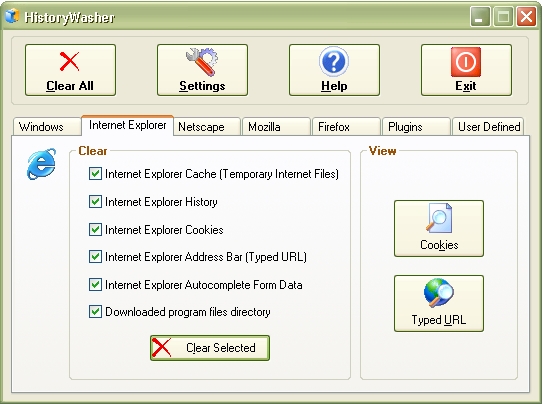This screenshot has width=543, height=404.
Task: Click the red power Exit icon
Action: coord(466,62)
